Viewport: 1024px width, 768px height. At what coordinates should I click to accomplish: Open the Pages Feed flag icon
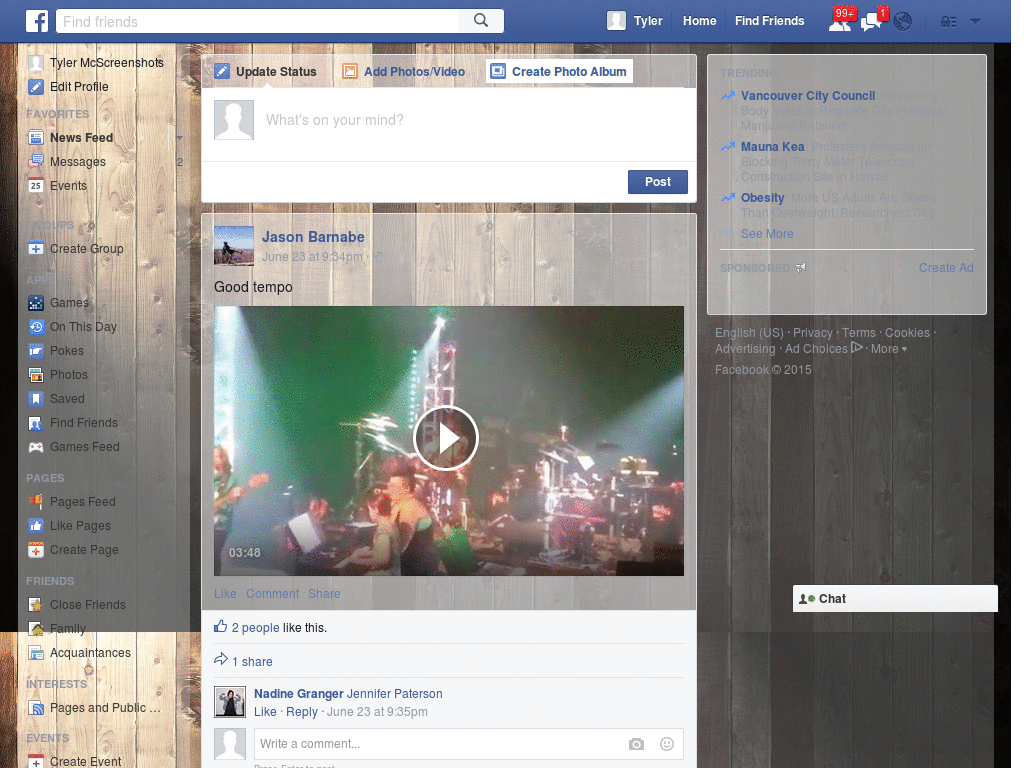tap(36, 502)
